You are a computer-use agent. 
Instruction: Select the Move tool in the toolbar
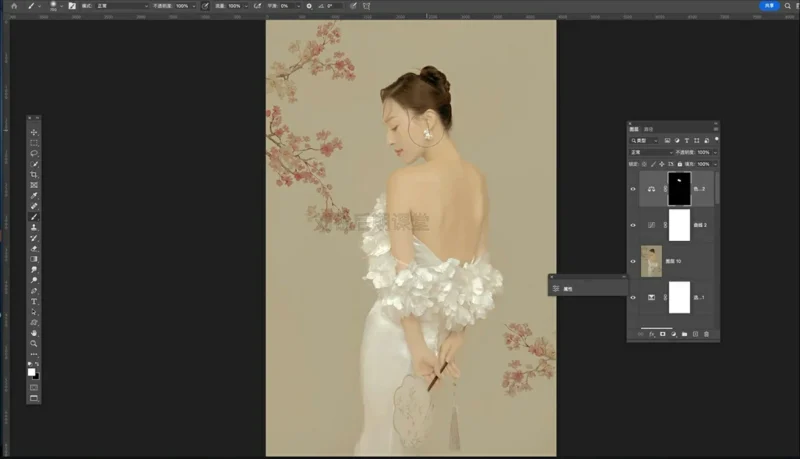tap(34, 132)
